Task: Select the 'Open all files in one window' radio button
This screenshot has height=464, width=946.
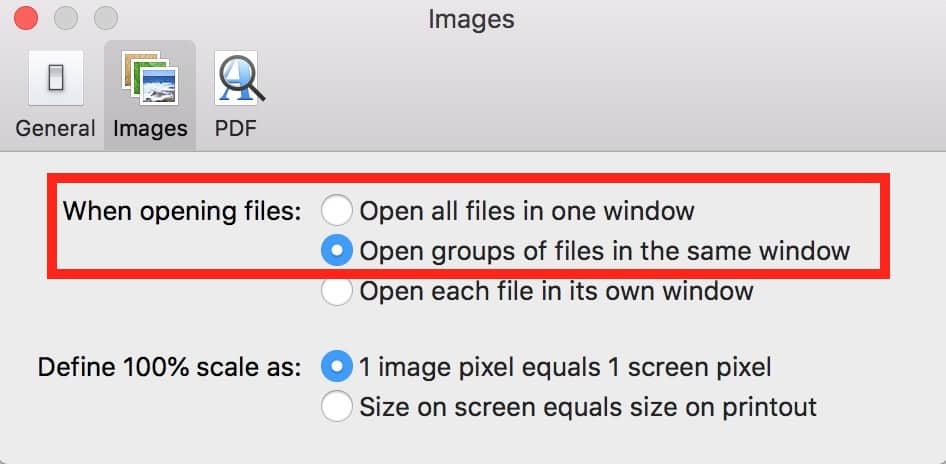Action: [x=337, y=211]
